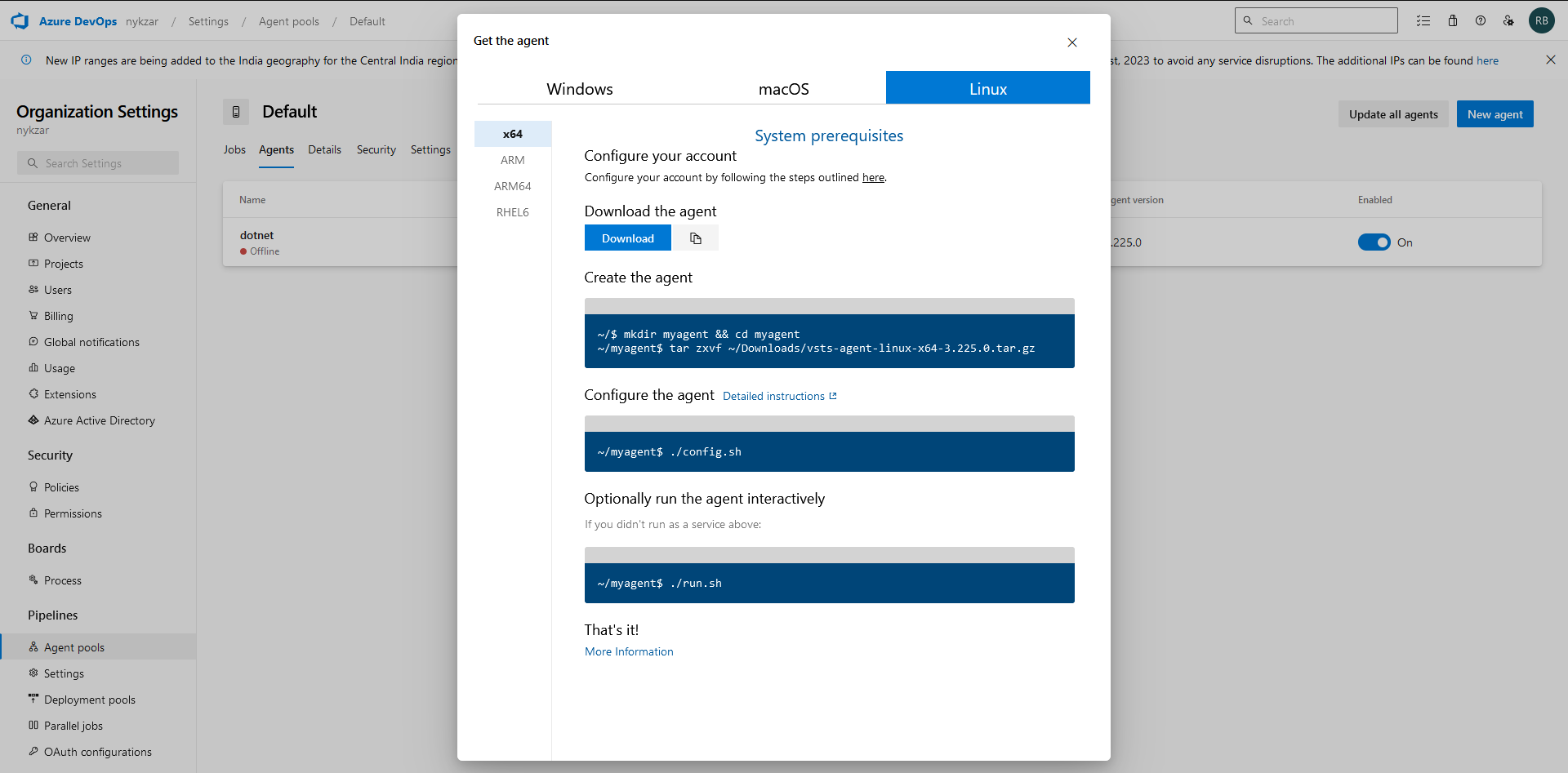Screen dimensions: 1568x773
Task: Select the ARM64 architecture option
Action: pyautogui.click(x=512, y=186)
